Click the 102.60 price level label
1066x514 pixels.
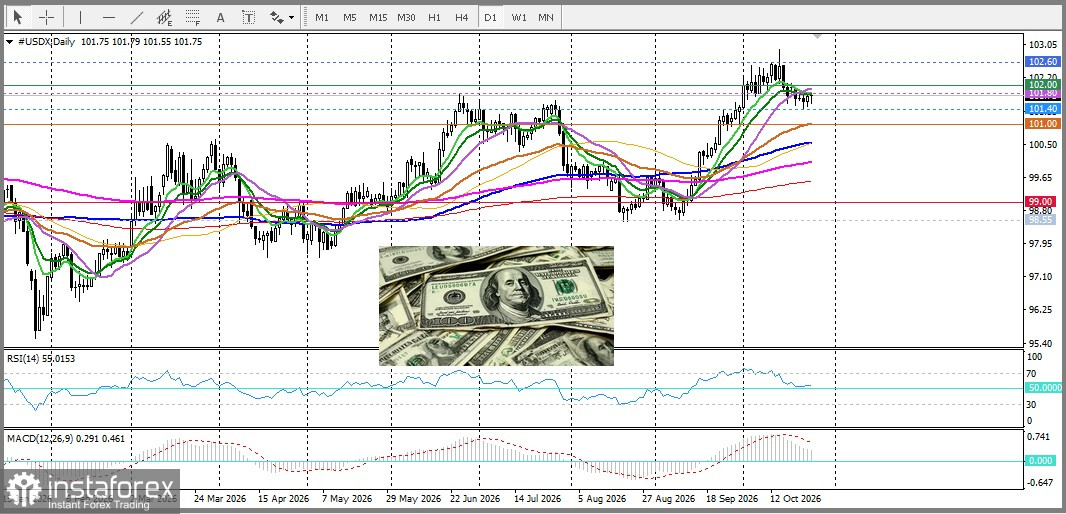click(1042, 61)
